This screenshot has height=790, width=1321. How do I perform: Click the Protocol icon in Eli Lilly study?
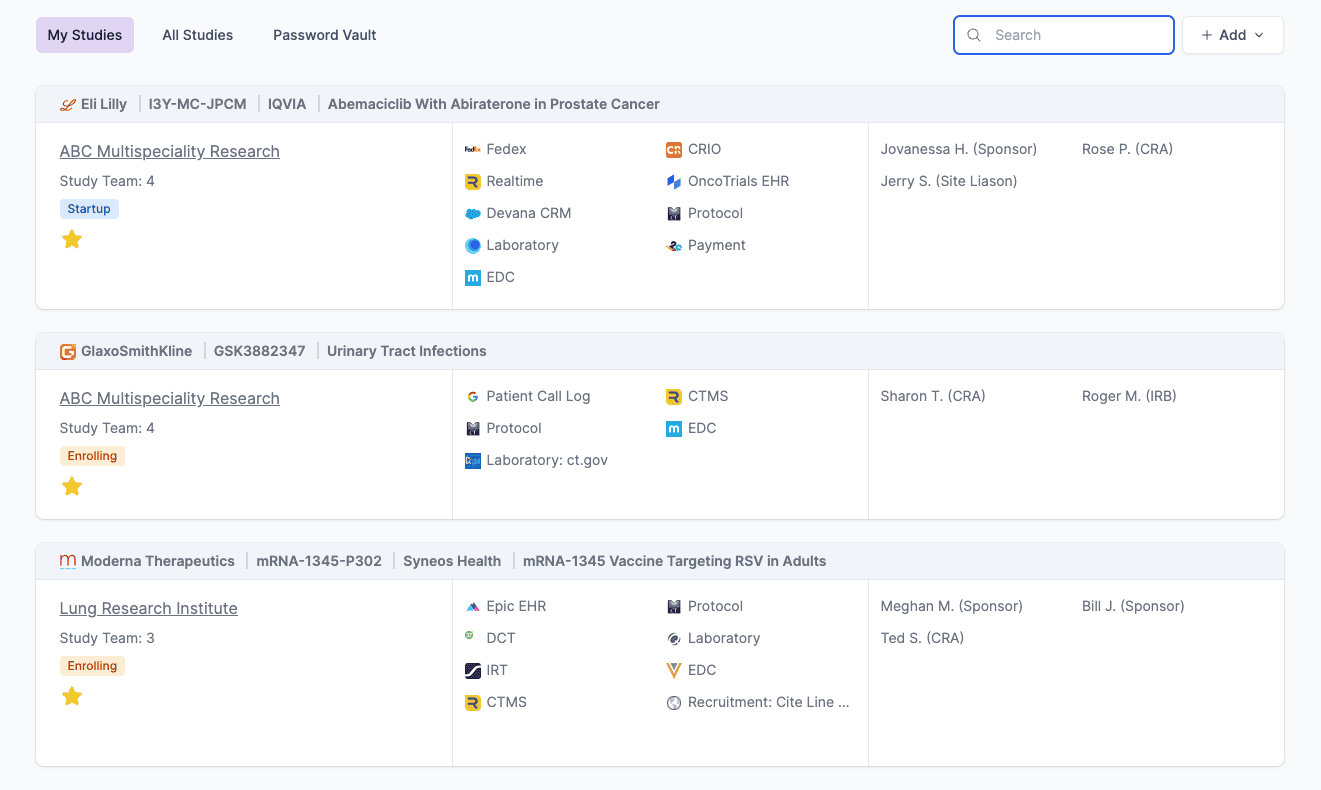(674, 213)
